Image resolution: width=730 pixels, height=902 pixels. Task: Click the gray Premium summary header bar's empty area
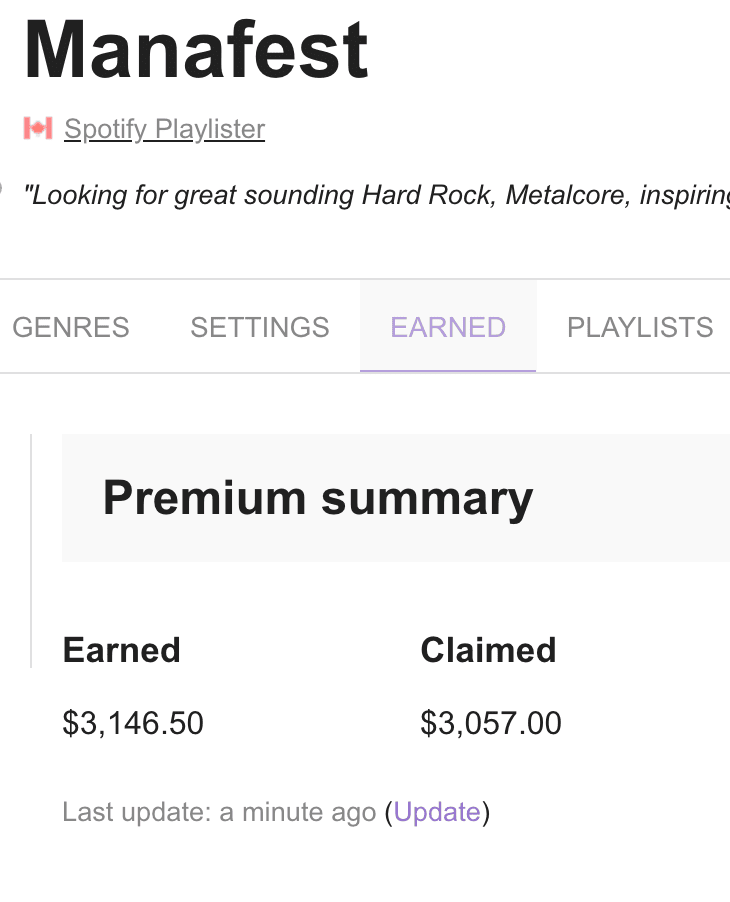point(640,498)
